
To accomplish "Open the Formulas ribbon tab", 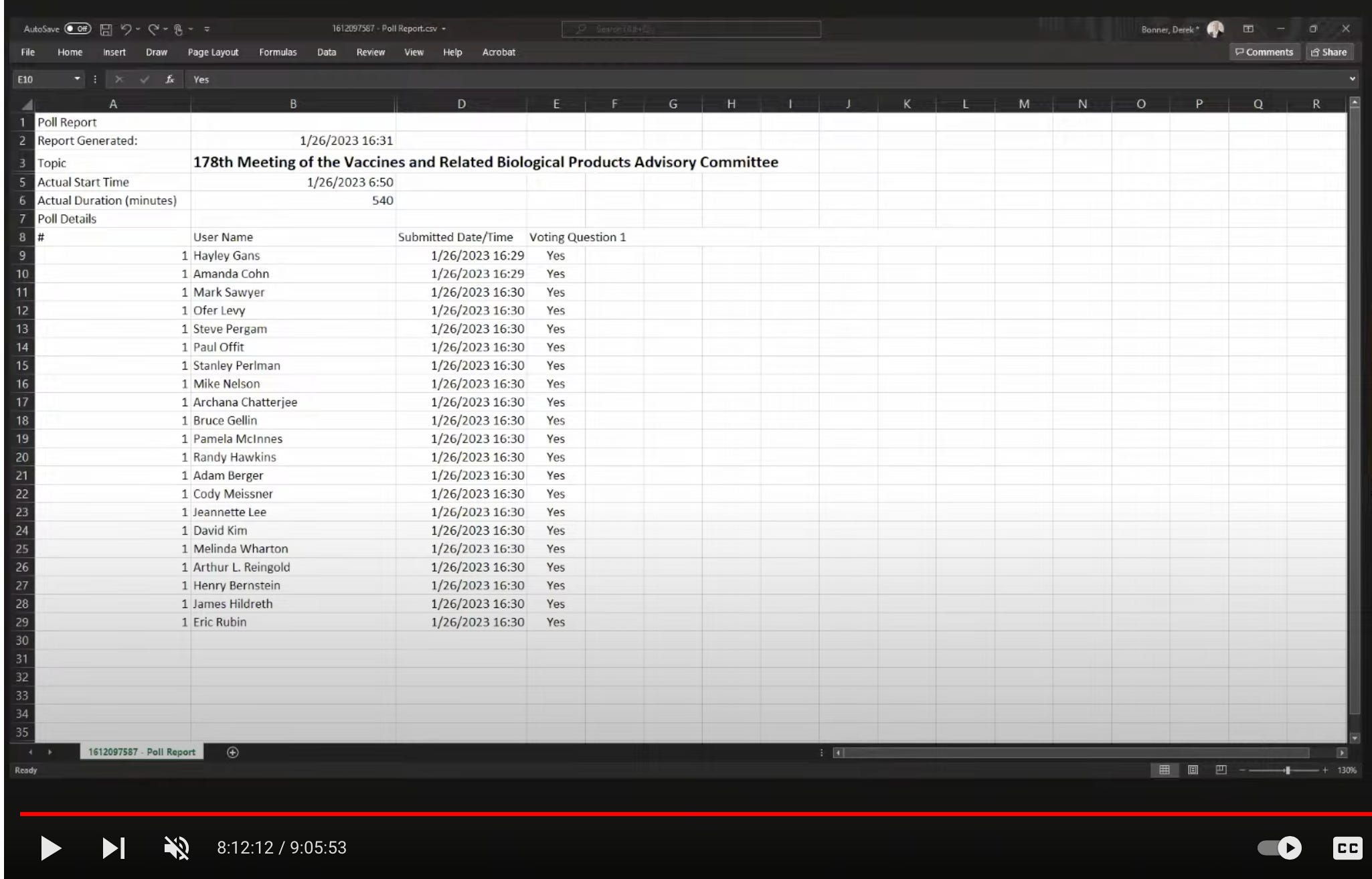I will 278,52.
